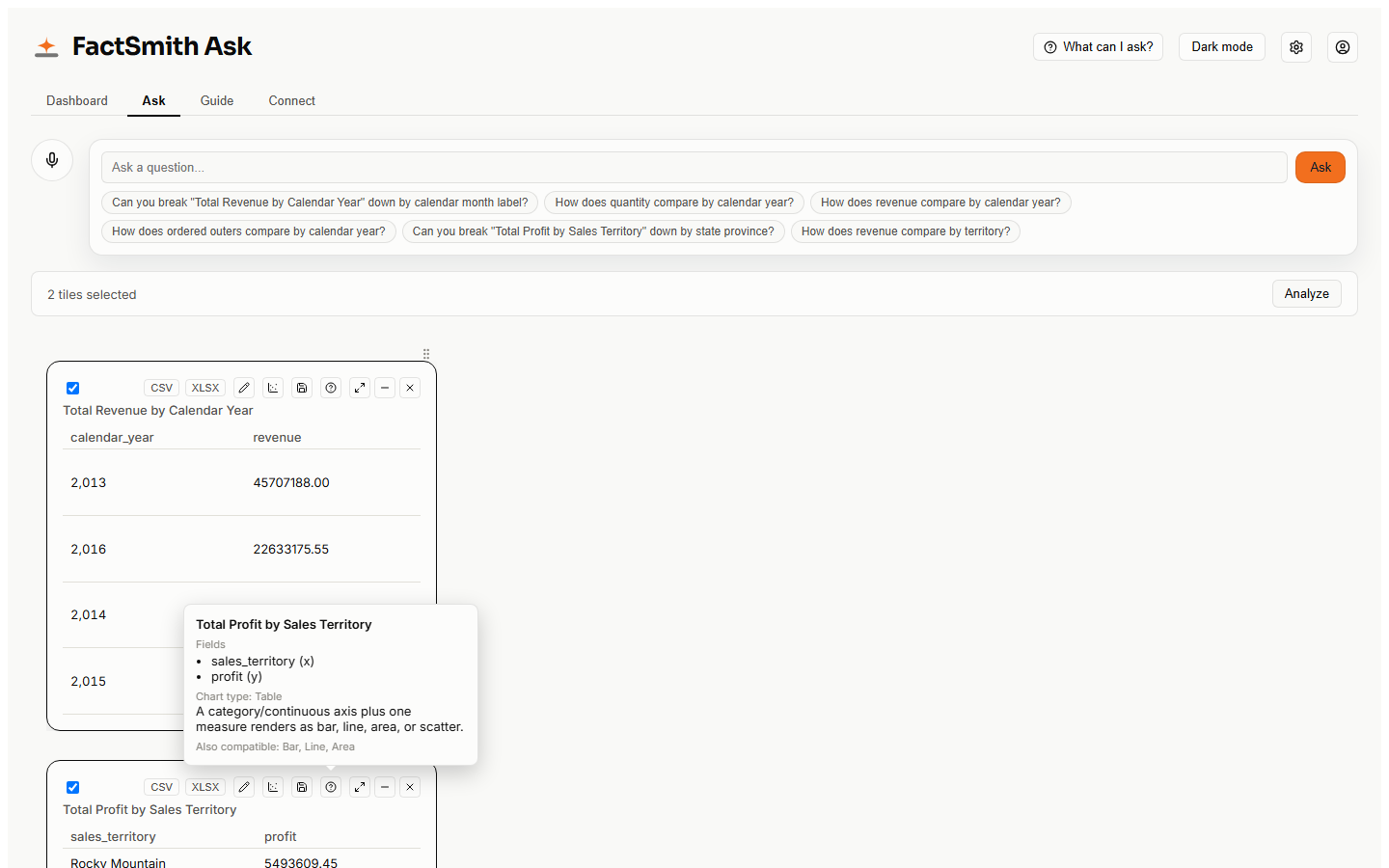The width and height of the screenshot is (1389, 868).
Task: Choose 'How does ordered outers compare by calendar year?'
Action: pyautogui.click(x=249, y=231)
